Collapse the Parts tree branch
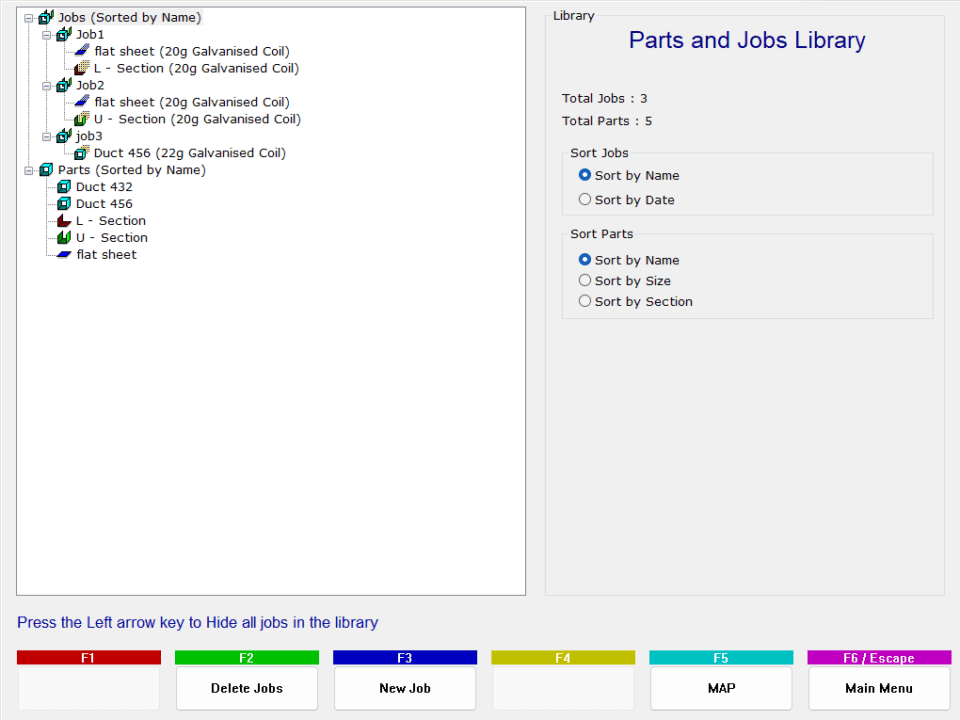 click(x=29, y=170)
